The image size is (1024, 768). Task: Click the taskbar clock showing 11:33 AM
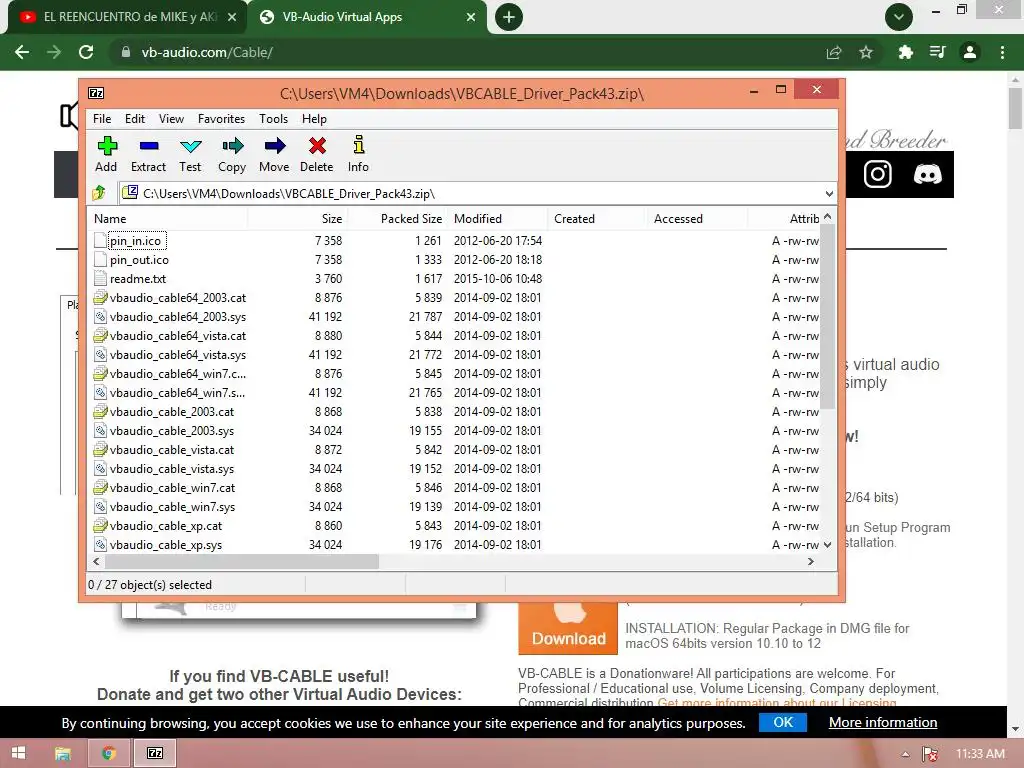980,754
